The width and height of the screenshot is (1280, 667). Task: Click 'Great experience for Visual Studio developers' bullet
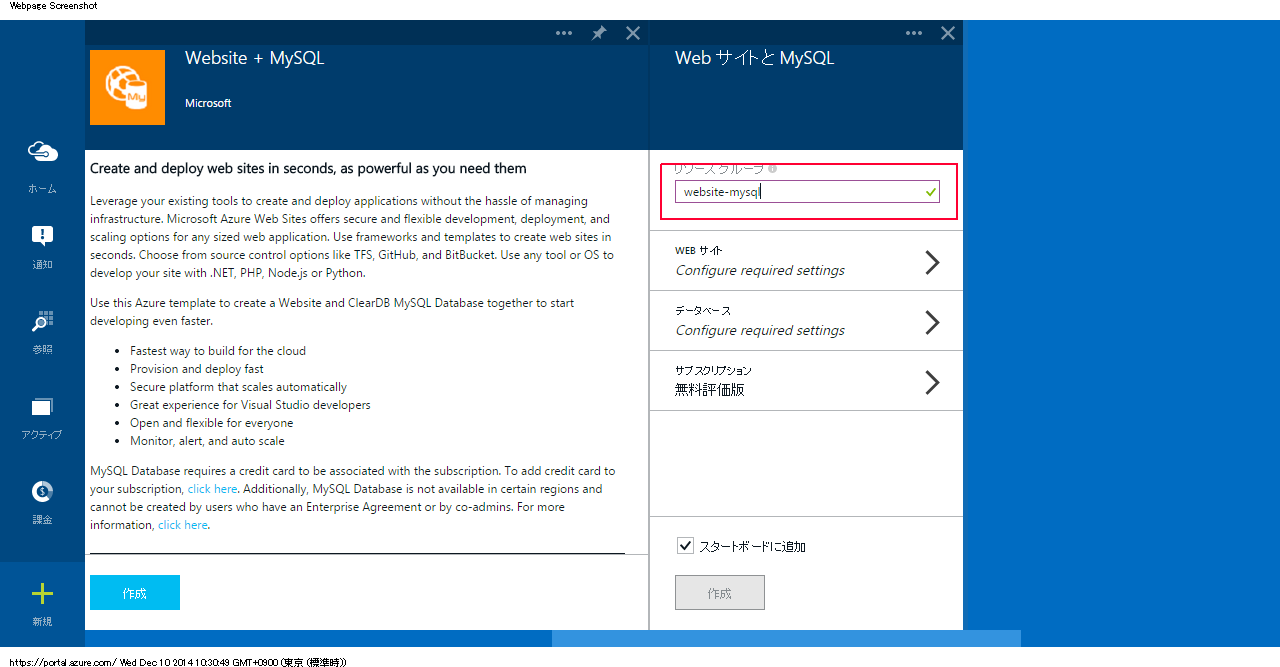coord(250,405)
